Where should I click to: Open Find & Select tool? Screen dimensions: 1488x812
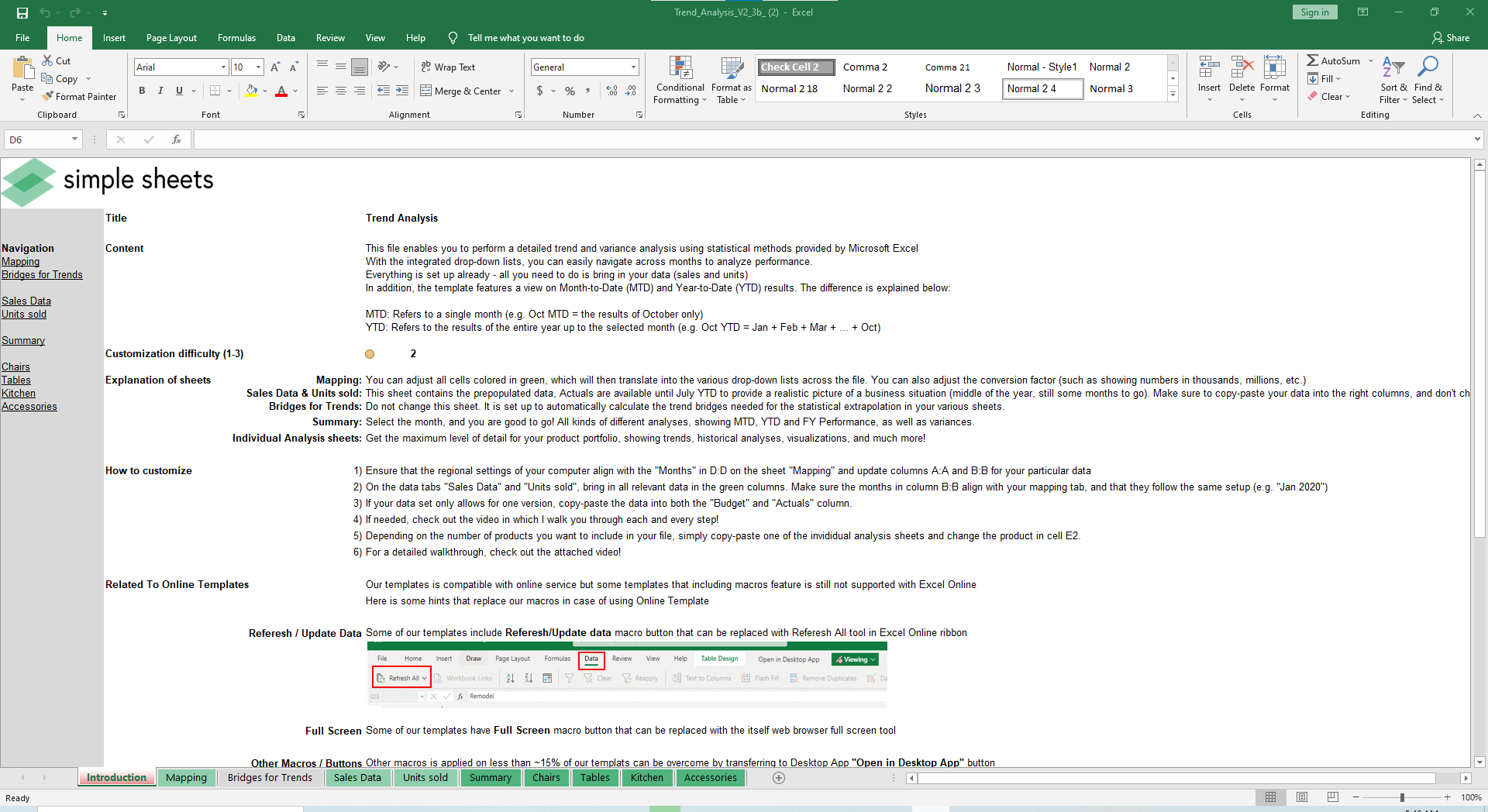coord(1428,80)
